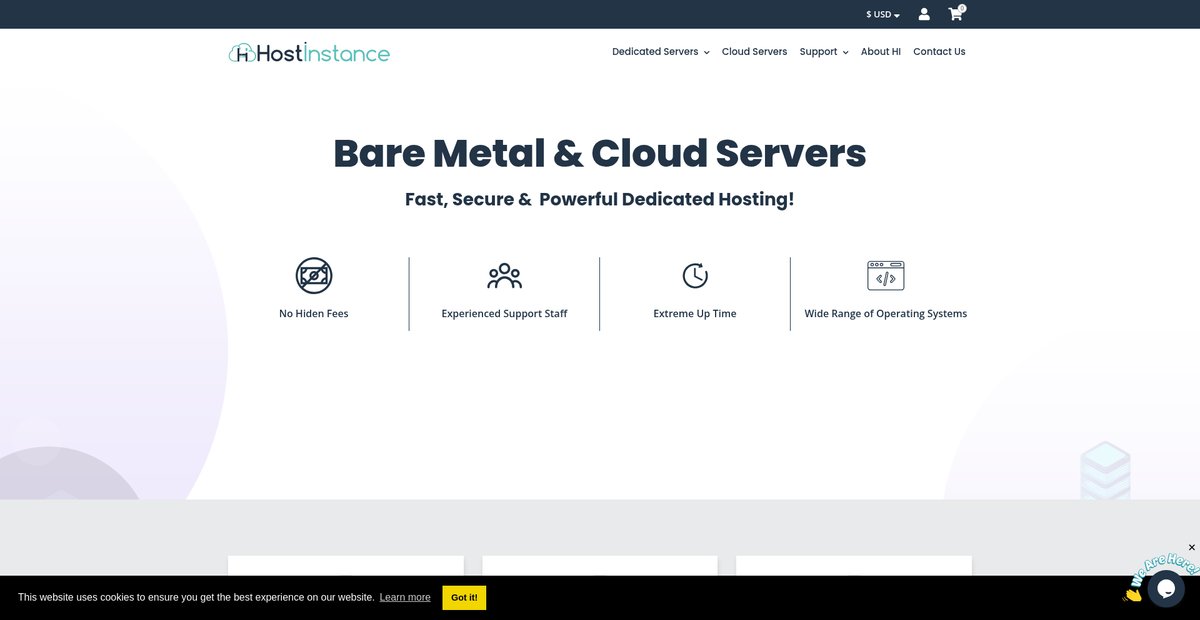The height and width of the screenshot is (620, 1200).
Task: Click the Extreme Up Time clock icon
Action: point(695,275)
